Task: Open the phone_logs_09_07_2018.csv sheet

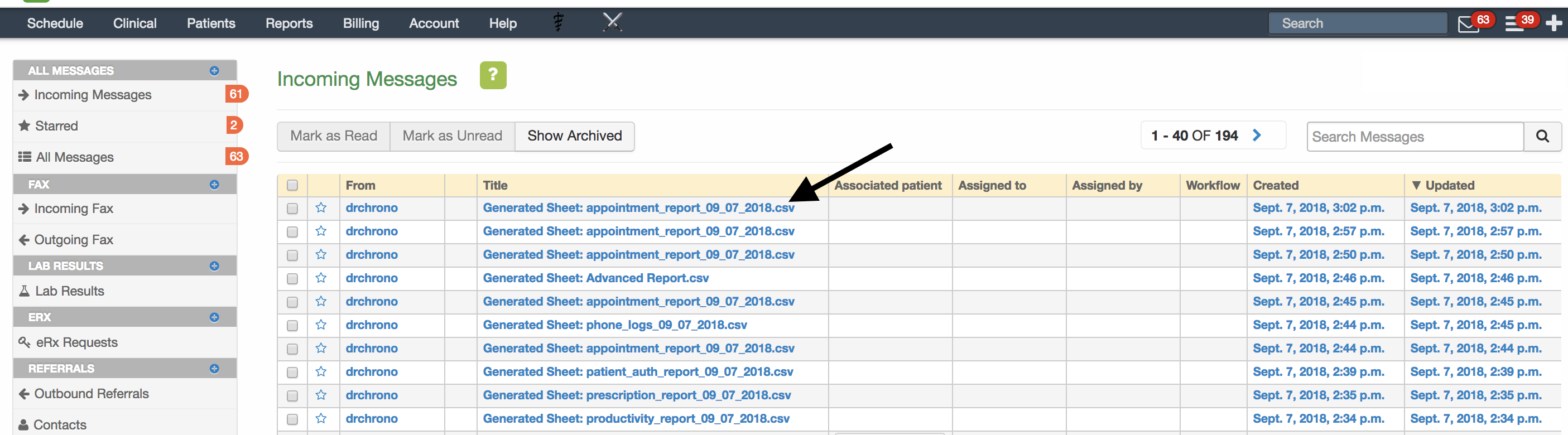Action: [615, 325]
